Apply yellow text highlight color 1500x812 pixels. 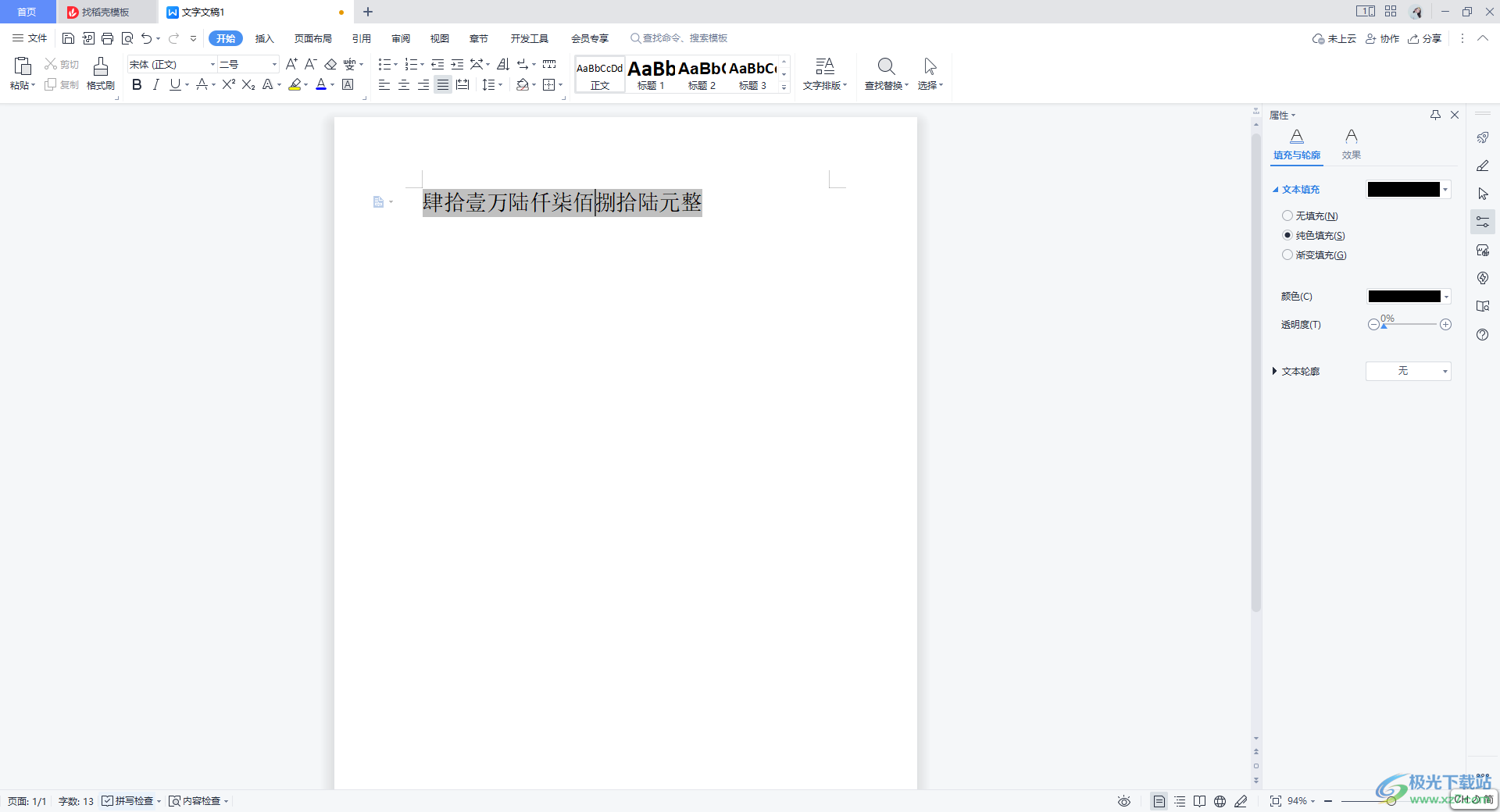[295, 84]
